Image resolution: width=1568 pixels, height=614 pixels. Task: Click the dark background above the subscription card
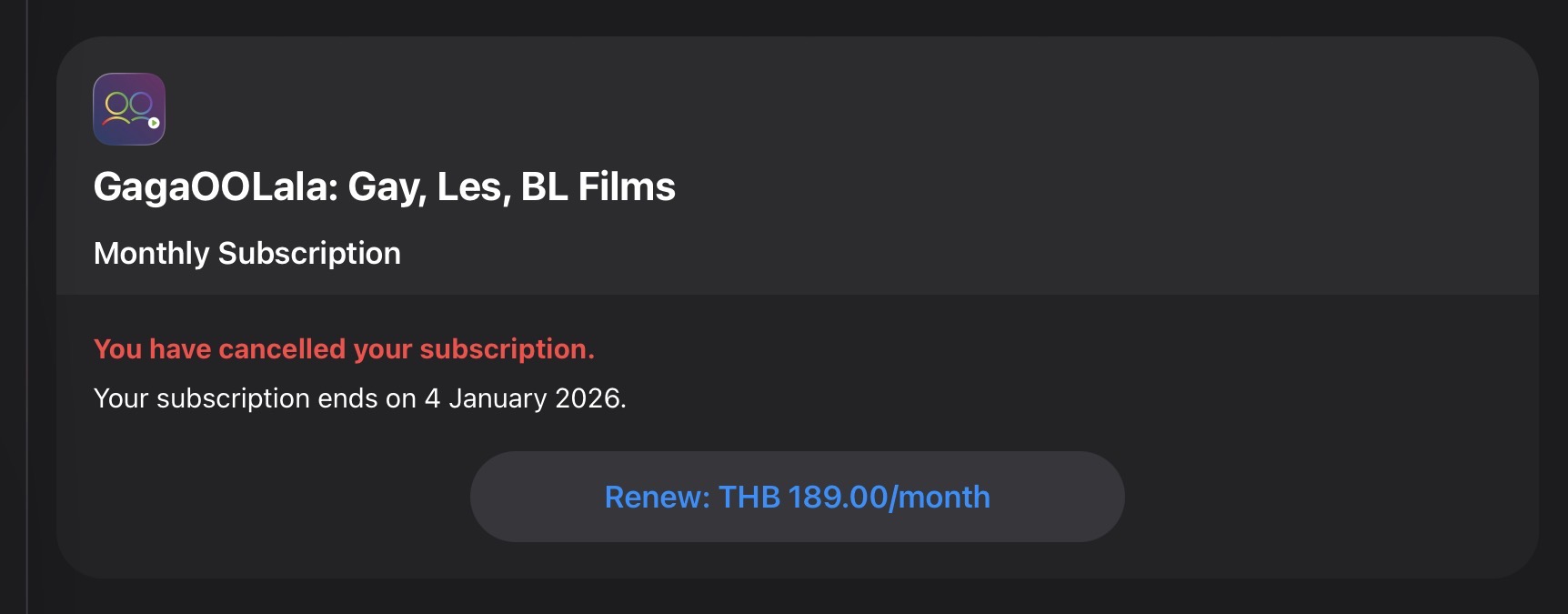[x=782, y=16]
